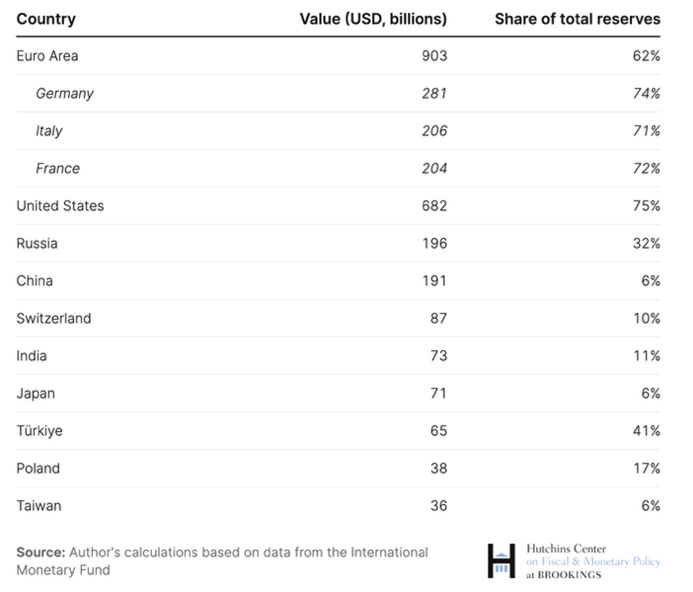
Task: Click the Poland row label
Action: coord(38,468)
